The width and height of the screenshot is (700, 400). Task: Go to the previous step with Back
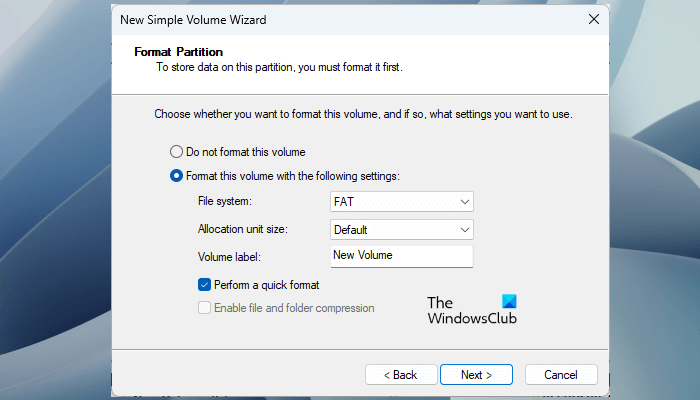click(x=398, y=375)
